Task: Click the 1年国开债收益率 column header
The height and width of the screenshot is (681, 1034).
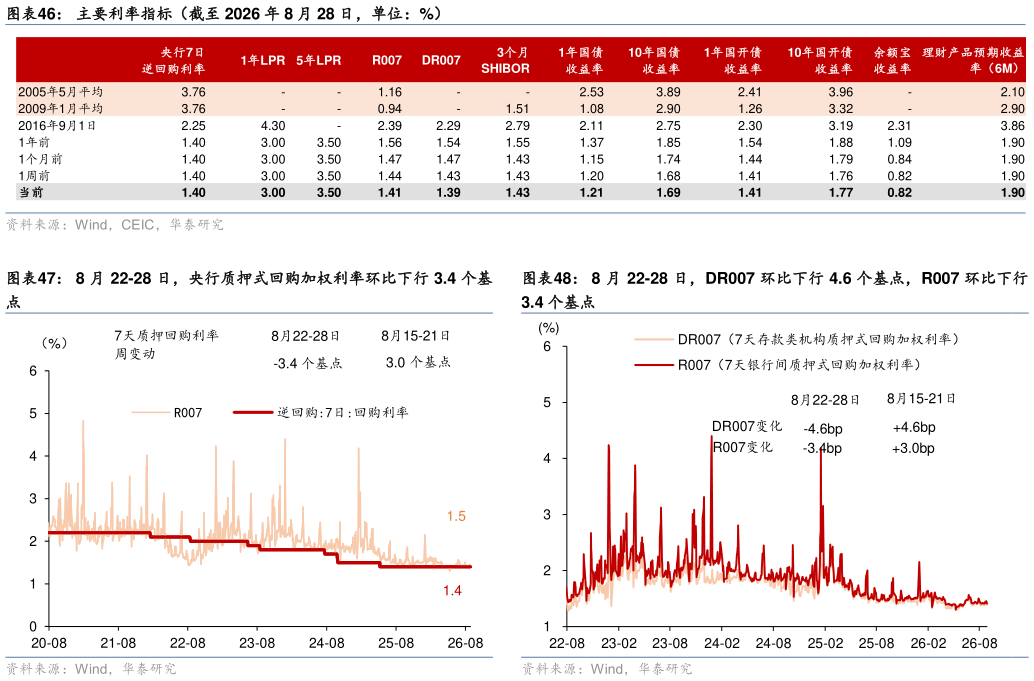Action: point(733,60)
